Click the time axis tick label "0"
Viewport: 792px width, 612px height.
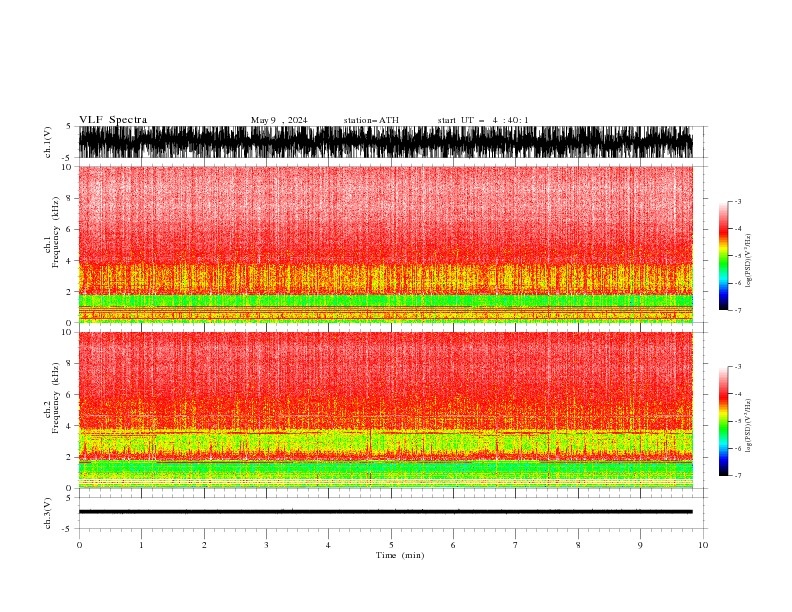tap(79, 545)
